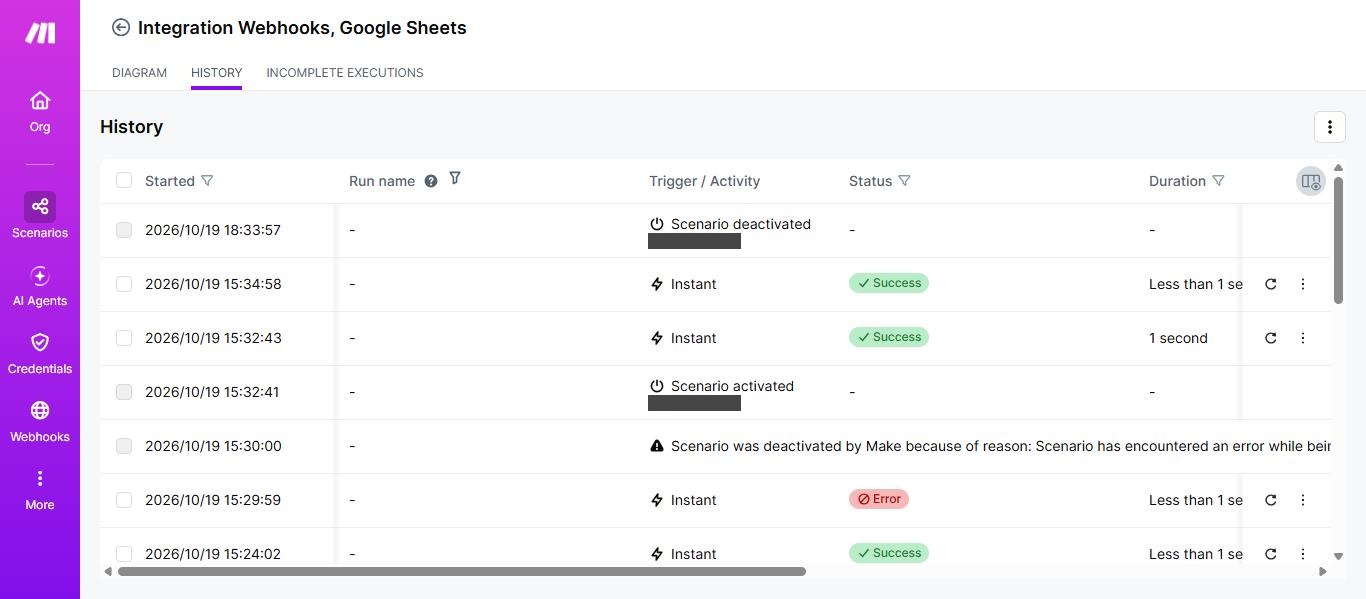1366x599 pixels.
Task: Rerun the 15:32:43 execution
Action: (1271, 338)
